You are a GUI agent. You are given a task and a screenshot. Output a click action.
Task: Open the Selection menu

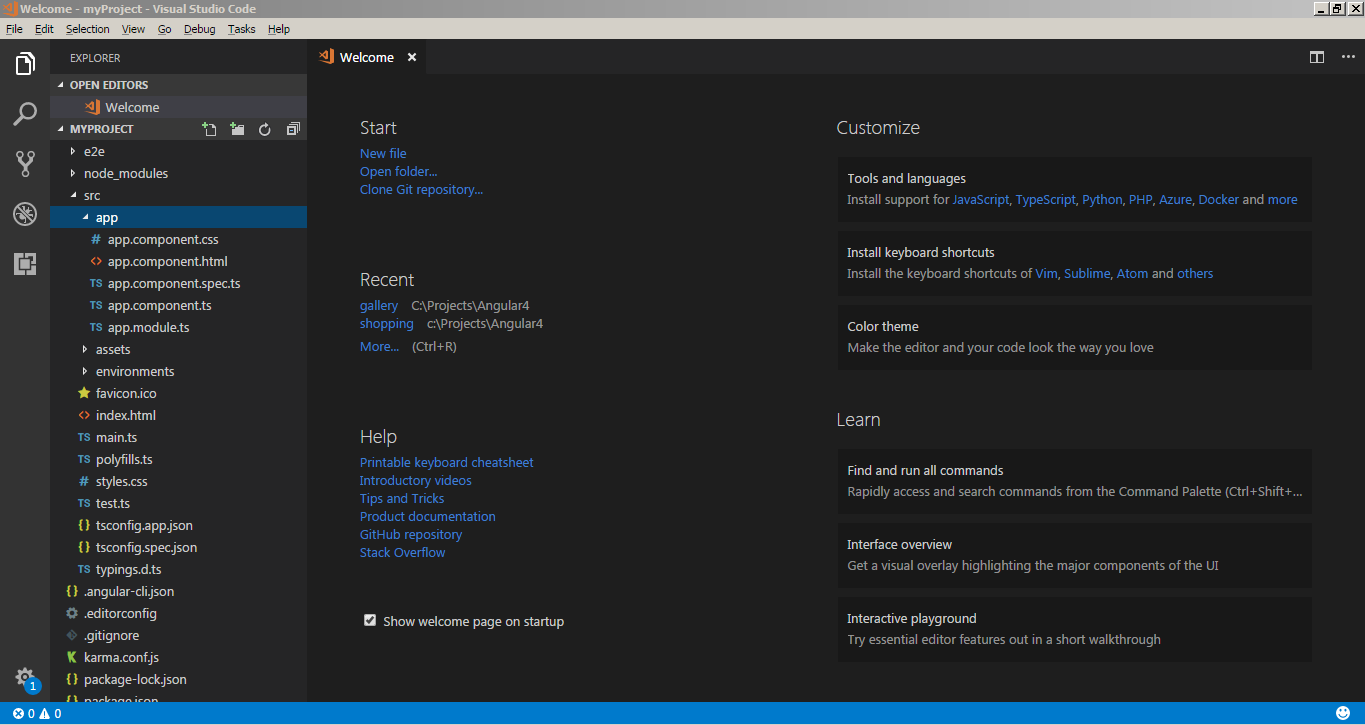tap(88, 29)
